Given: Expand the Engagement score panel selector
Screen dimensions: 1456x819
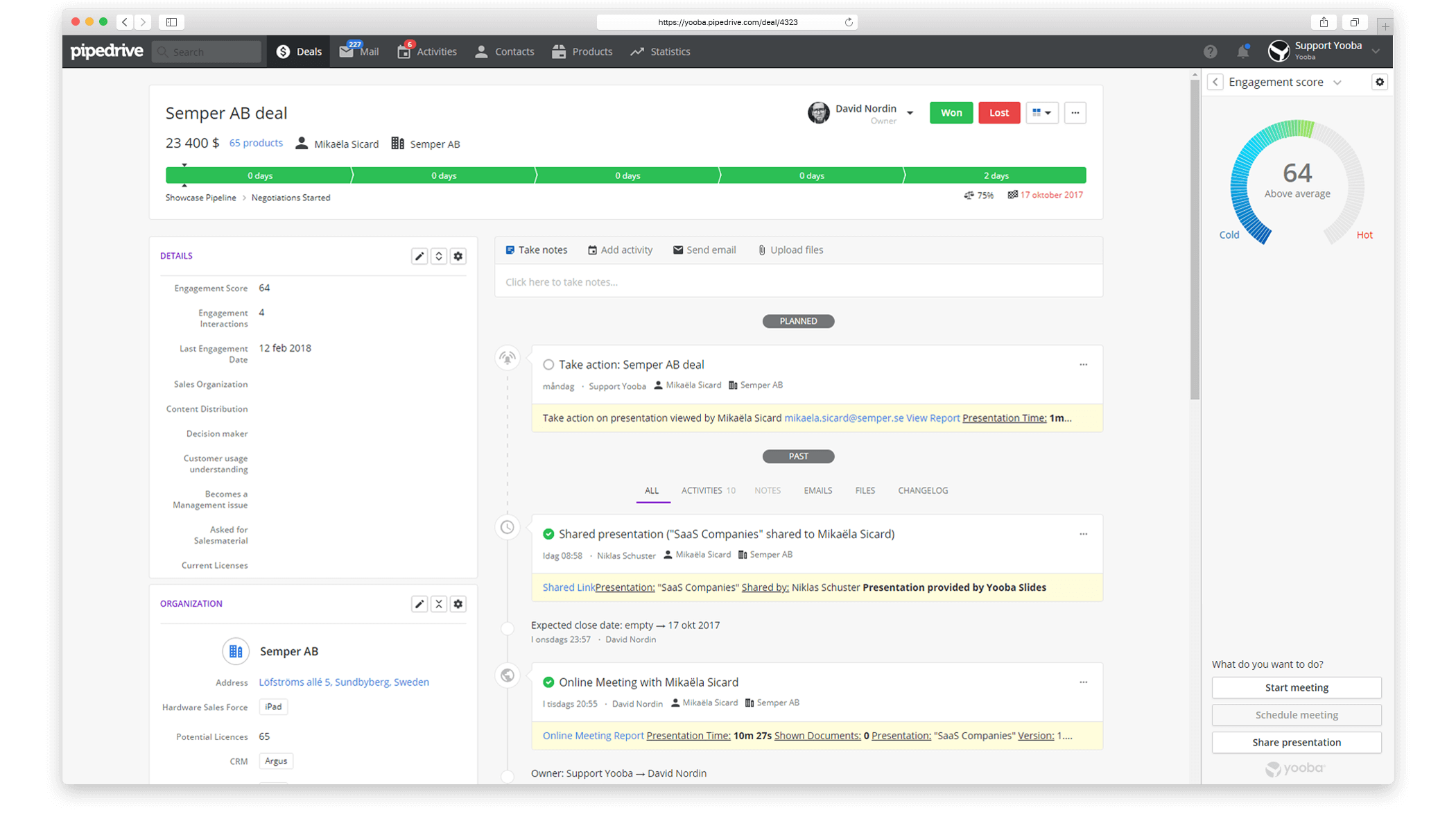Looking at the screenshot, I should 1337,83.
